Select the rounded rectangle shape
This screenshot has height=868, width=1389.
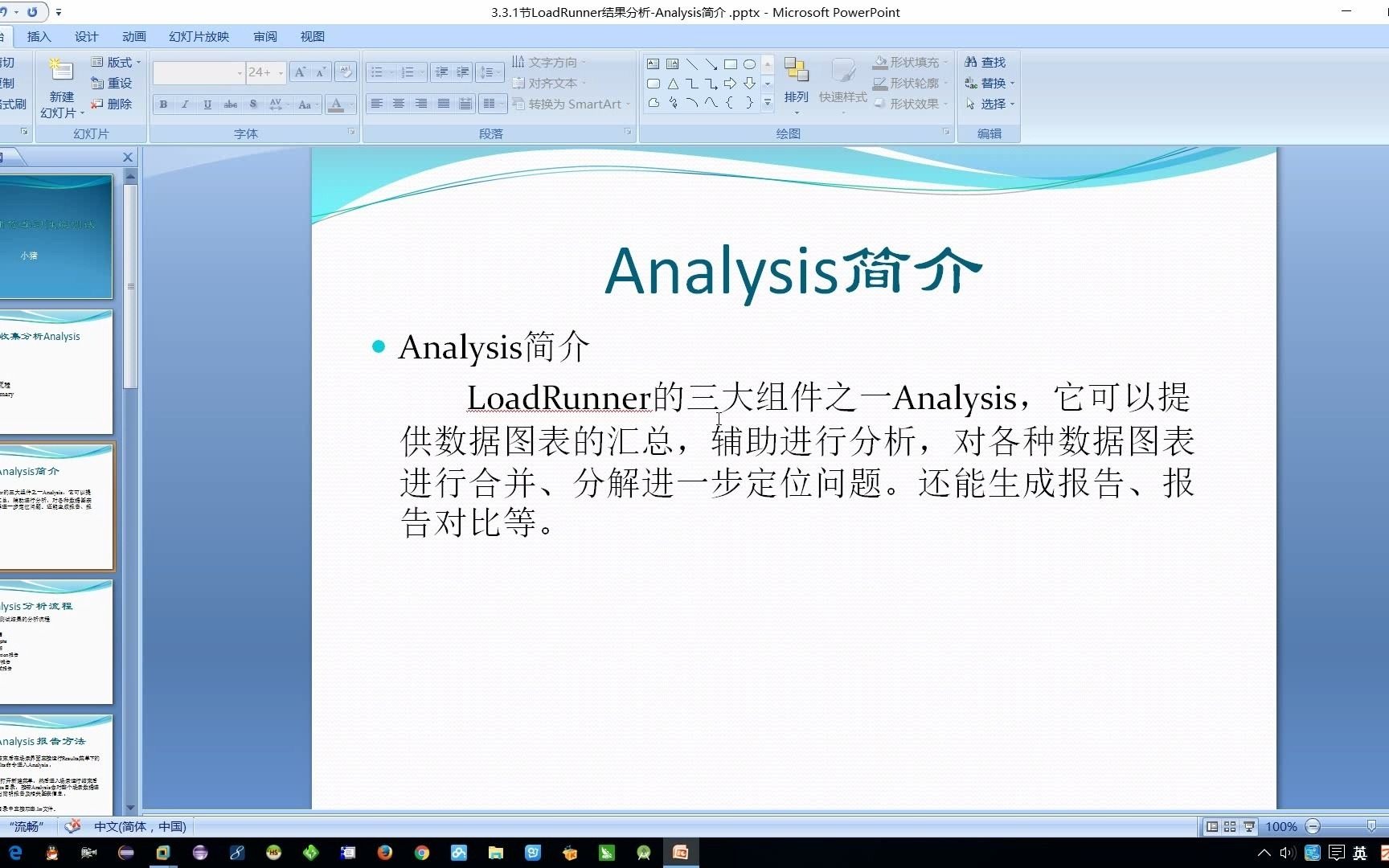pos(653,84)
